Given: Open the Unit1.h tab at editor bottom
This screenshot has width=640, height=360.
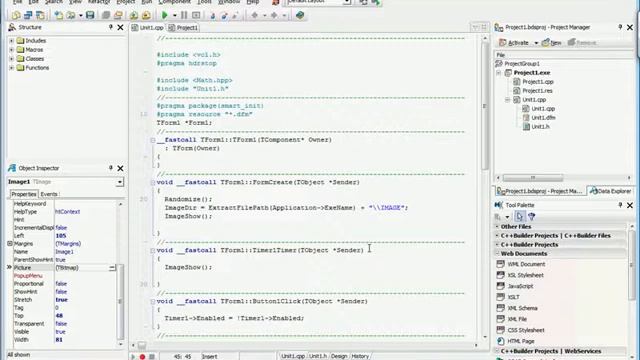Looking at the screenshot, I should coord(318,356).
